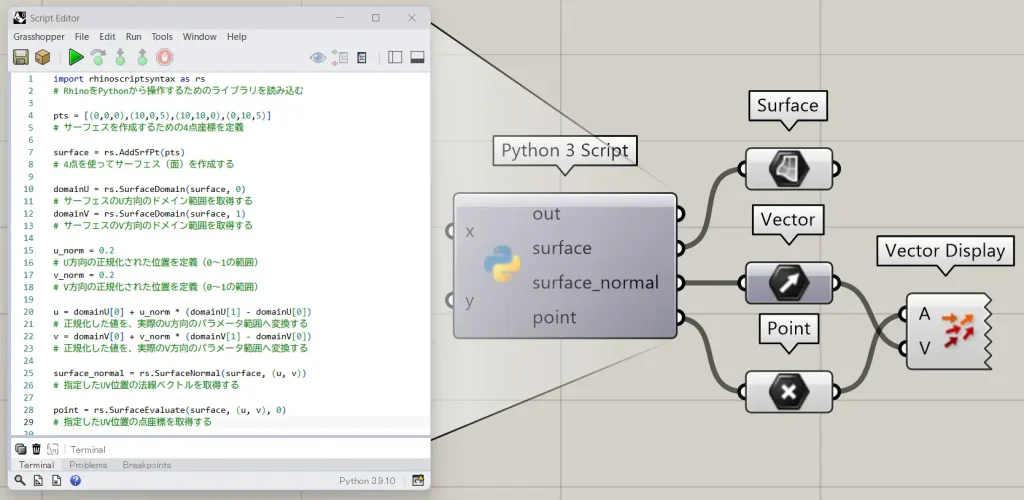
Task: Switch to the Problems tab
Action: click(x=88, y=465)
